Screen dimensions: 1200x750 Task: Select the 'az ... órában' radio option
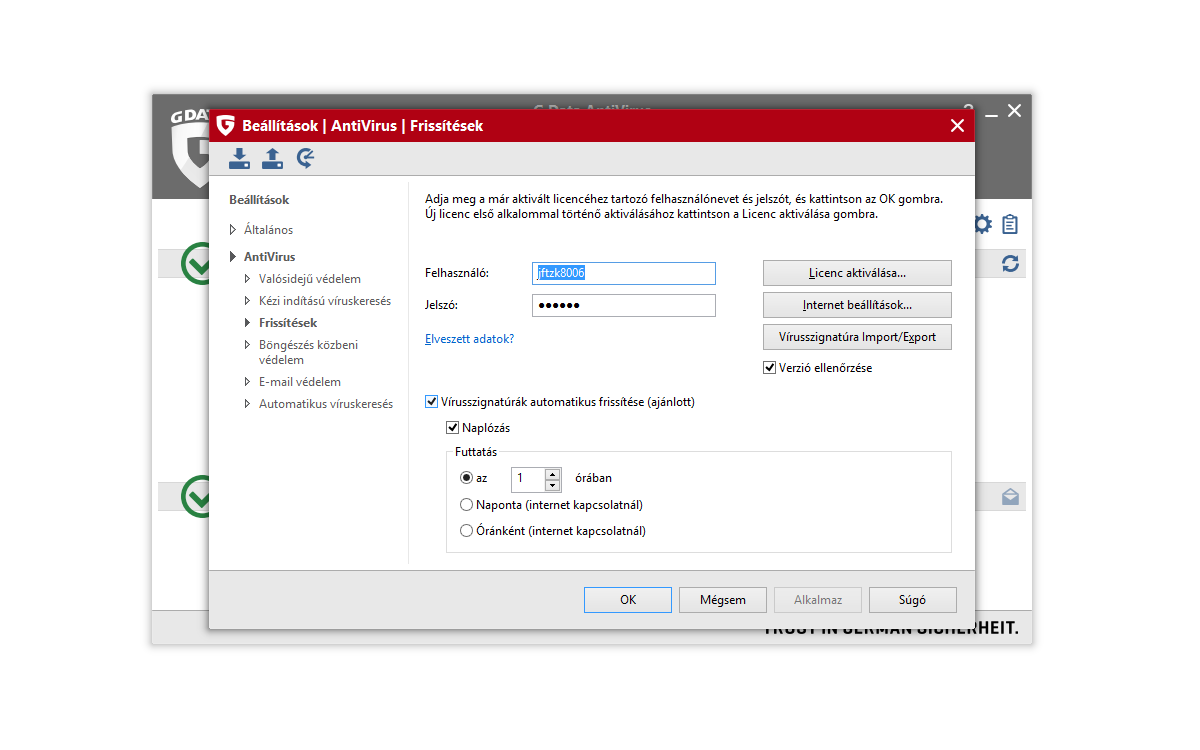(x=466, y=478)
